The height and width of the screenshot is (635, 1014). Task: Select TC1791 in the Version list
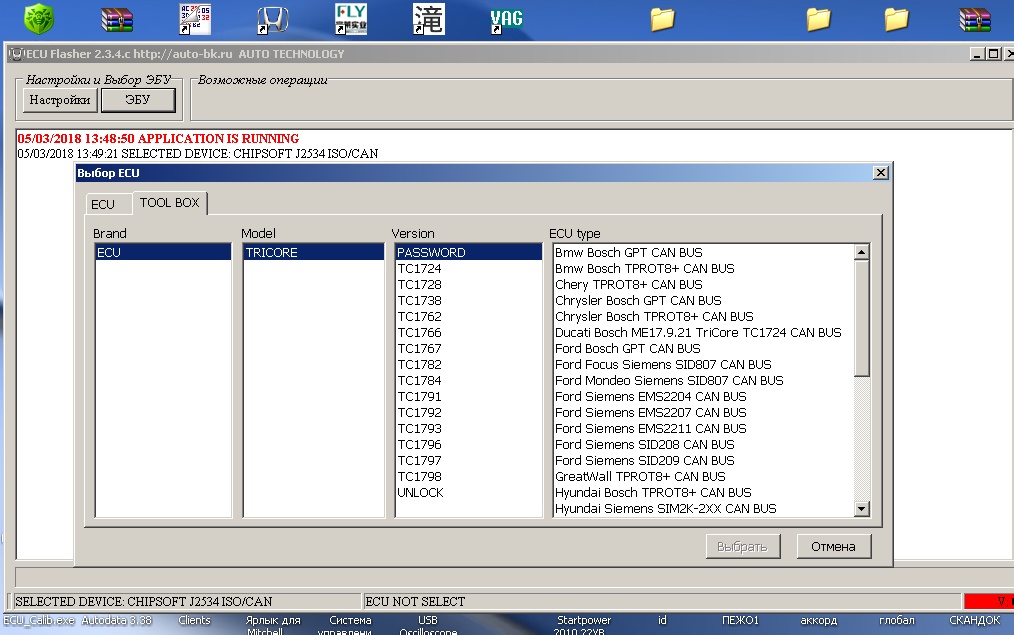469,396
